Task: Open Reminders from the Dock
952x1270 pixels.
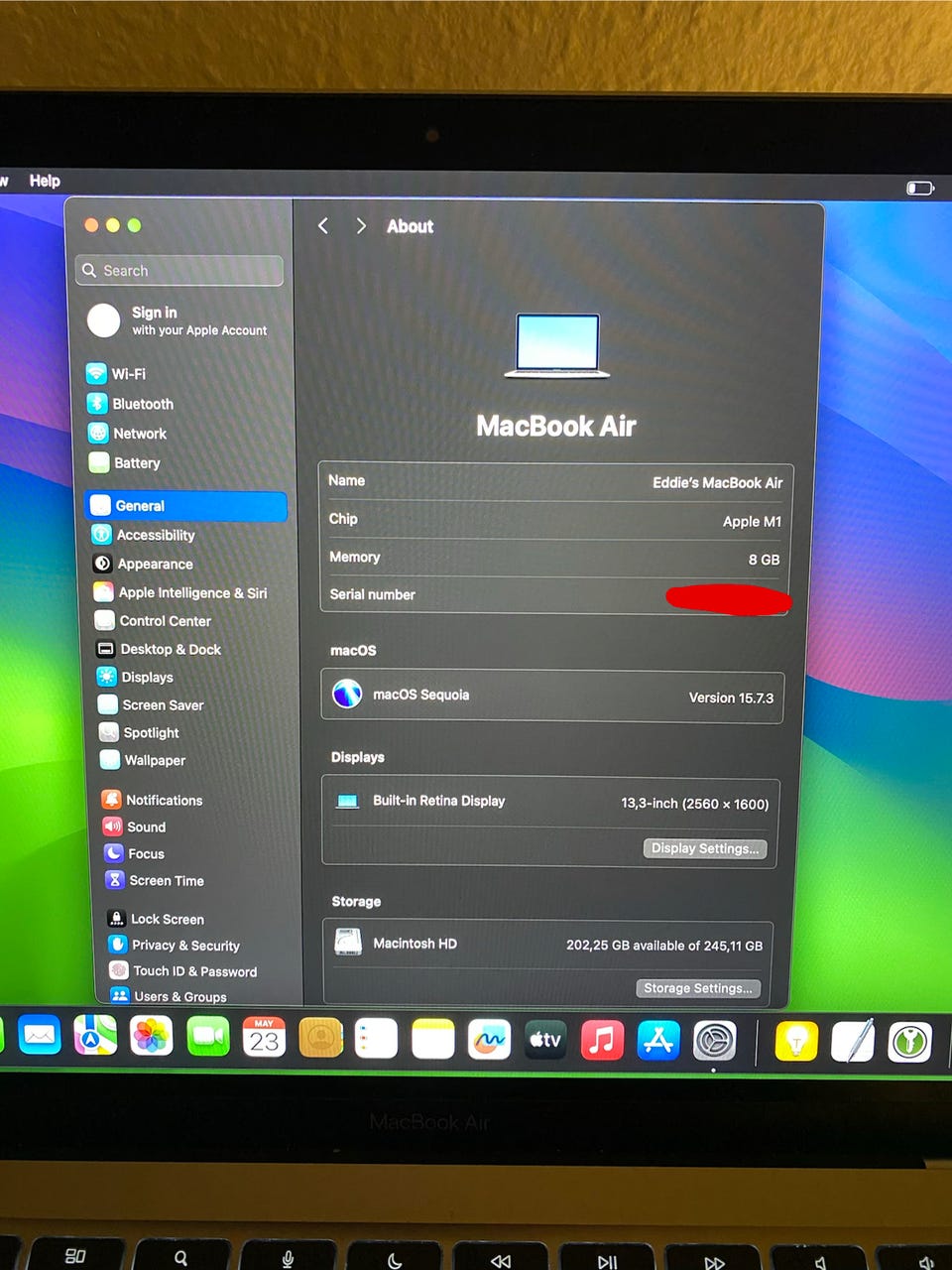Action: [376, 1039]
